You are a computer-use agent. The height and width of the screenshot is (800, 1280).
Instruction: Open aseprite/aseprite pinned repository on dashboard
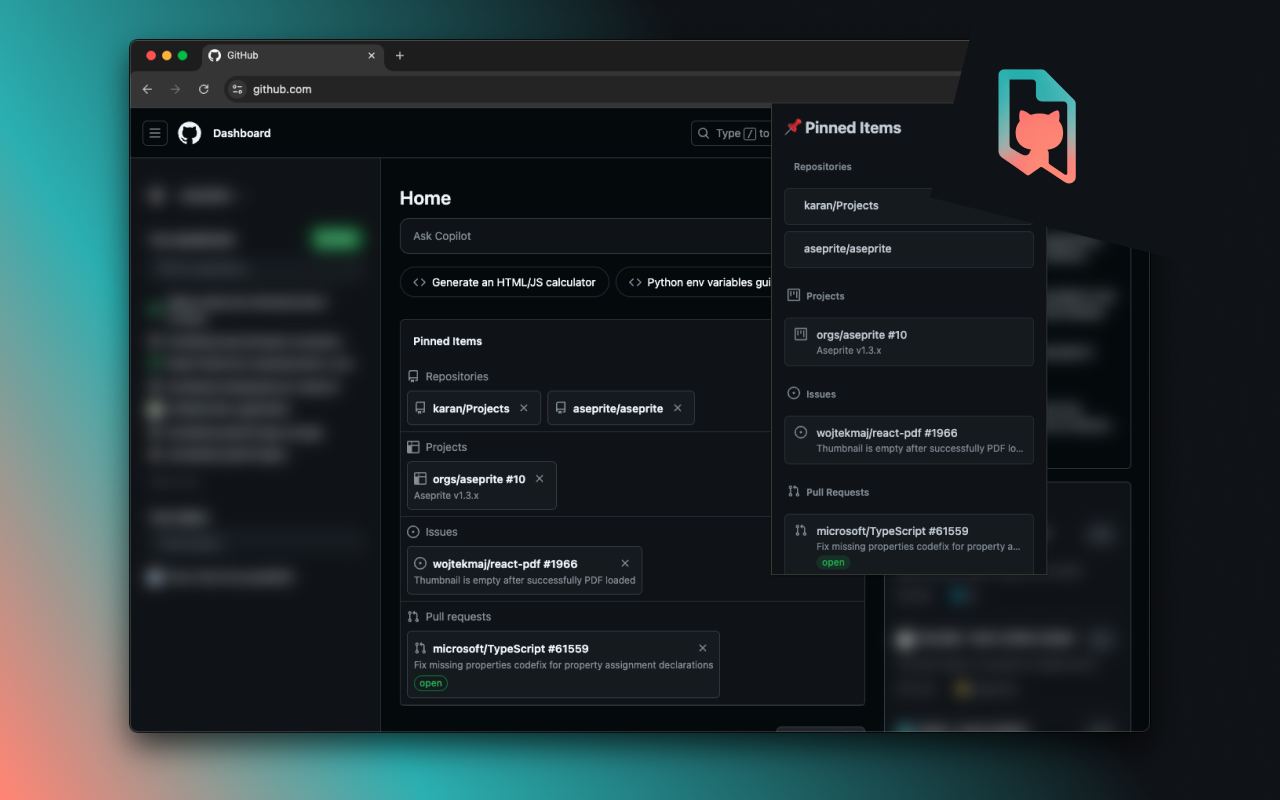tap(618, 408)
